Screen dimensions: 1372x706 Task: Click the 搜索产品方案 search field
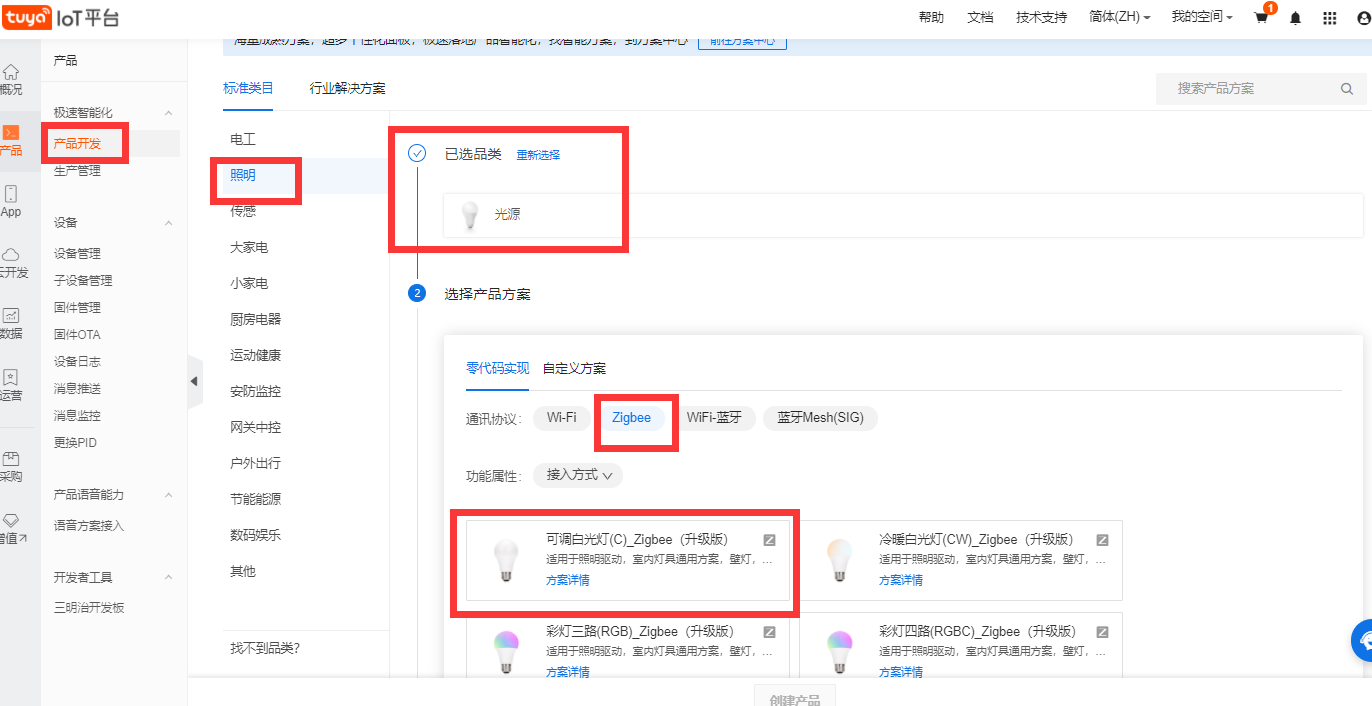1250,89
